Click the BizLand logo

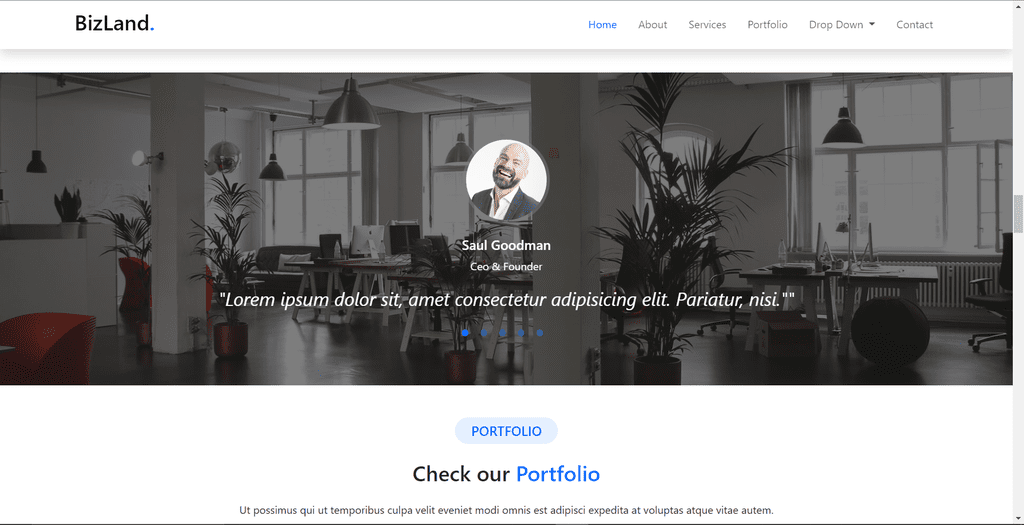click(x=115, y=24)
